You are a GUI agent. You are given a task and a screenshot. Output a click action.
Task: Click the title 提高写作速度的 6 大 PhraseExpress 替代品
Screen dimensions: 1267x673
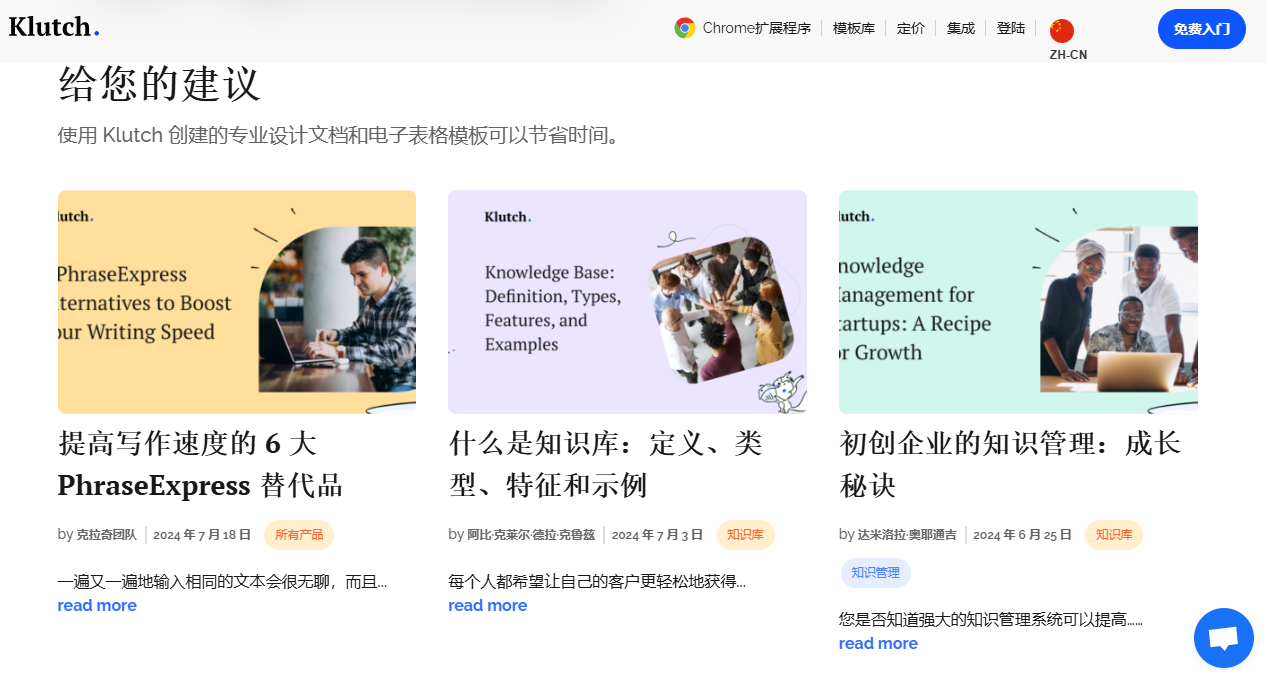[200, 464]
